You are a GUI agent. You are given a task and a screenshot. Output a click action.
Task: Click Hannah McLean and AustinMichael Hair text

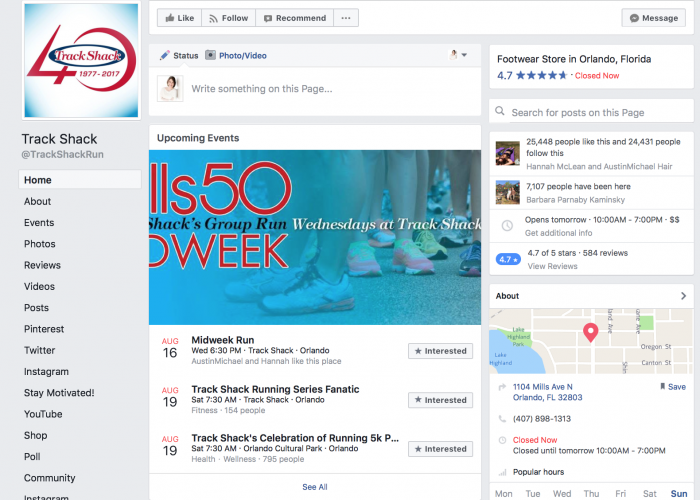tap(599, 167)
